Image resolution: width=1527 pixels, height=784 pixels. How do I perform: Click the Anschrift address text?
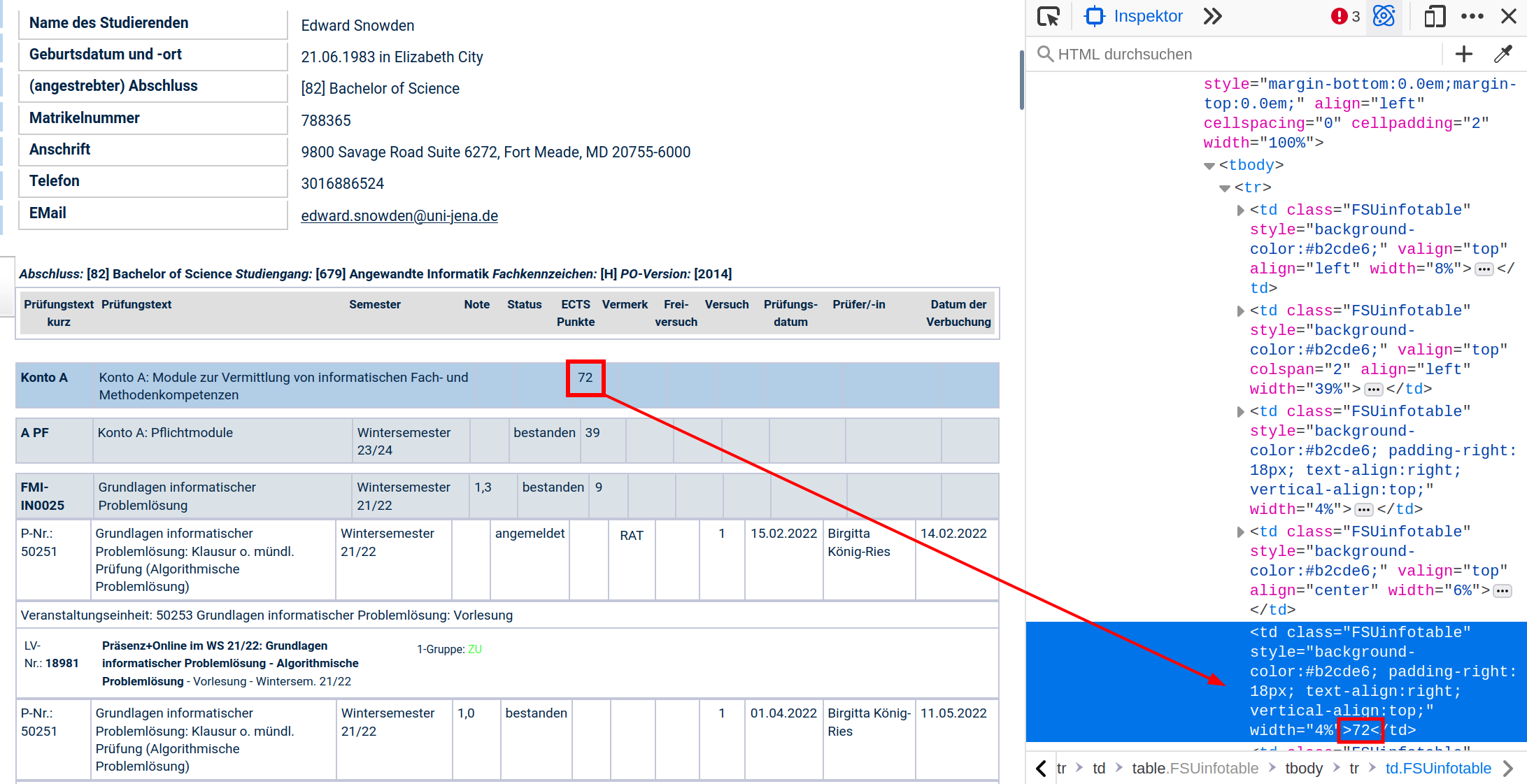pyautogui.click(x=496, y=152)
